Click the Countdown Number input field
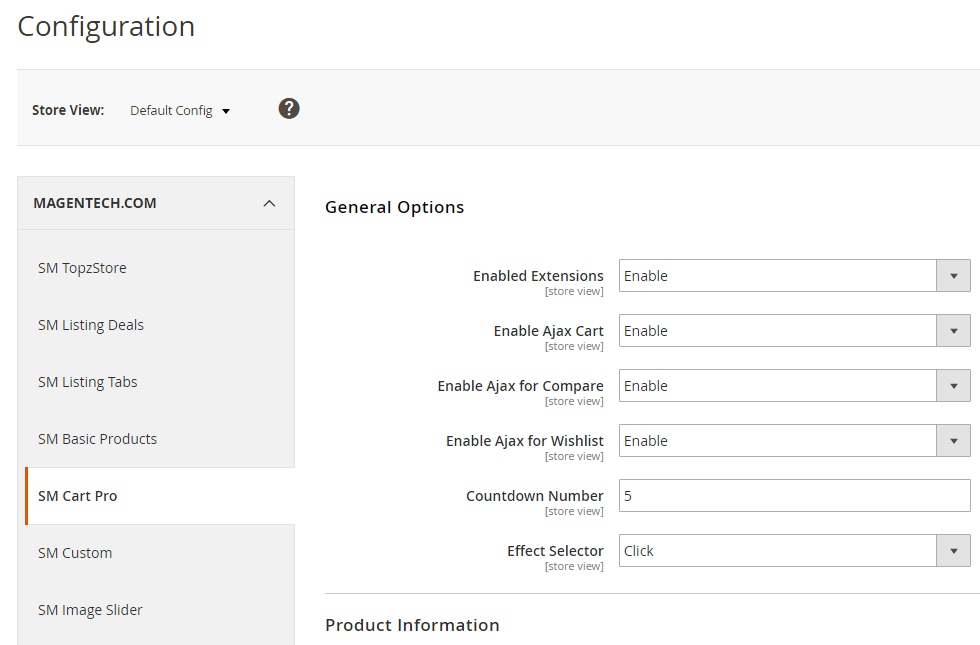This screenshot has width=980, height=645. coord(794,496)
